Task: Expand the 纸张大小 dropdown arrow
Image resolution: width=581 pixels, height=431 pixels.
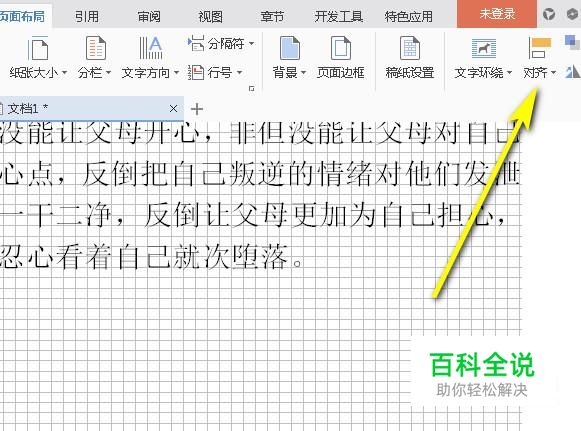Action: point(64,73)
